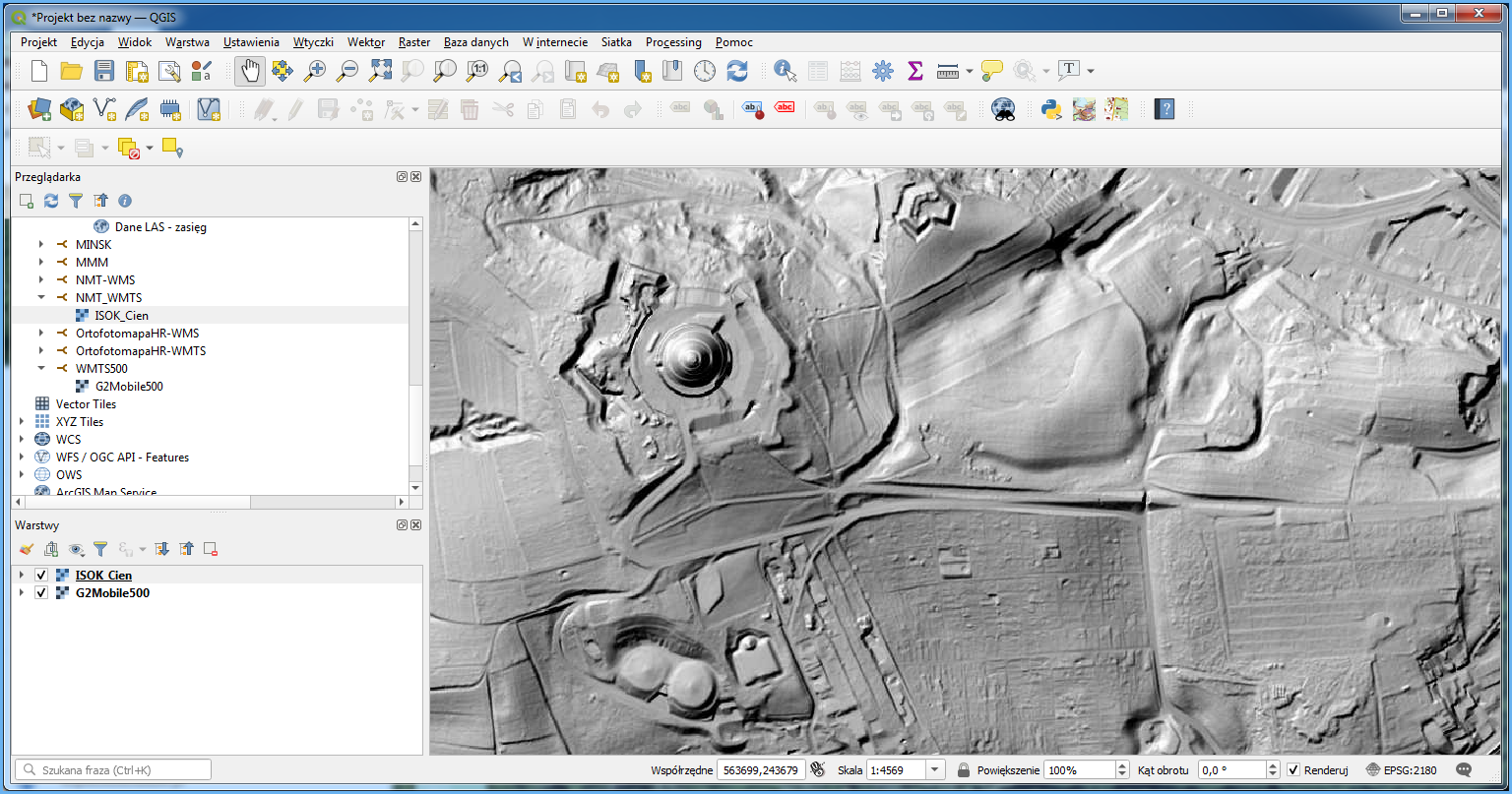Viewport: 1512px width, 794px height.
Task: Click the Szukana fraza search field
Action: (113, 770)
